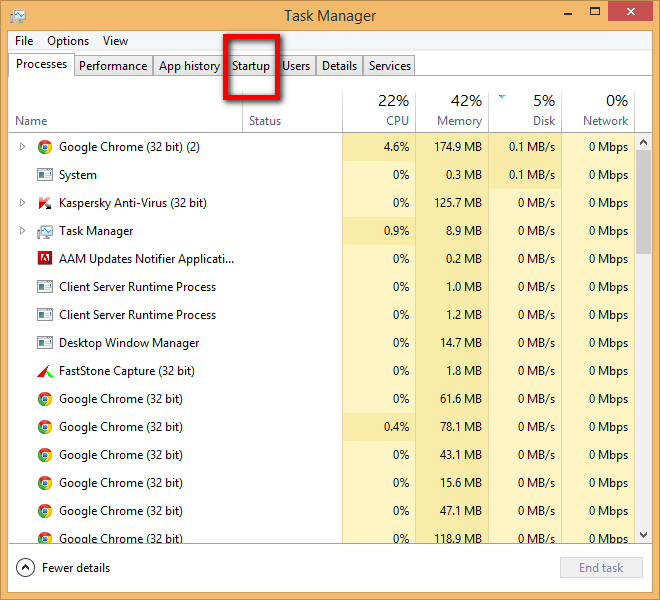Click the AAM Updates Notifier Adobe icon
Image resolution: width=660 pixels, height=600 pixels.
pyautogui.click(x=45, y=259)
